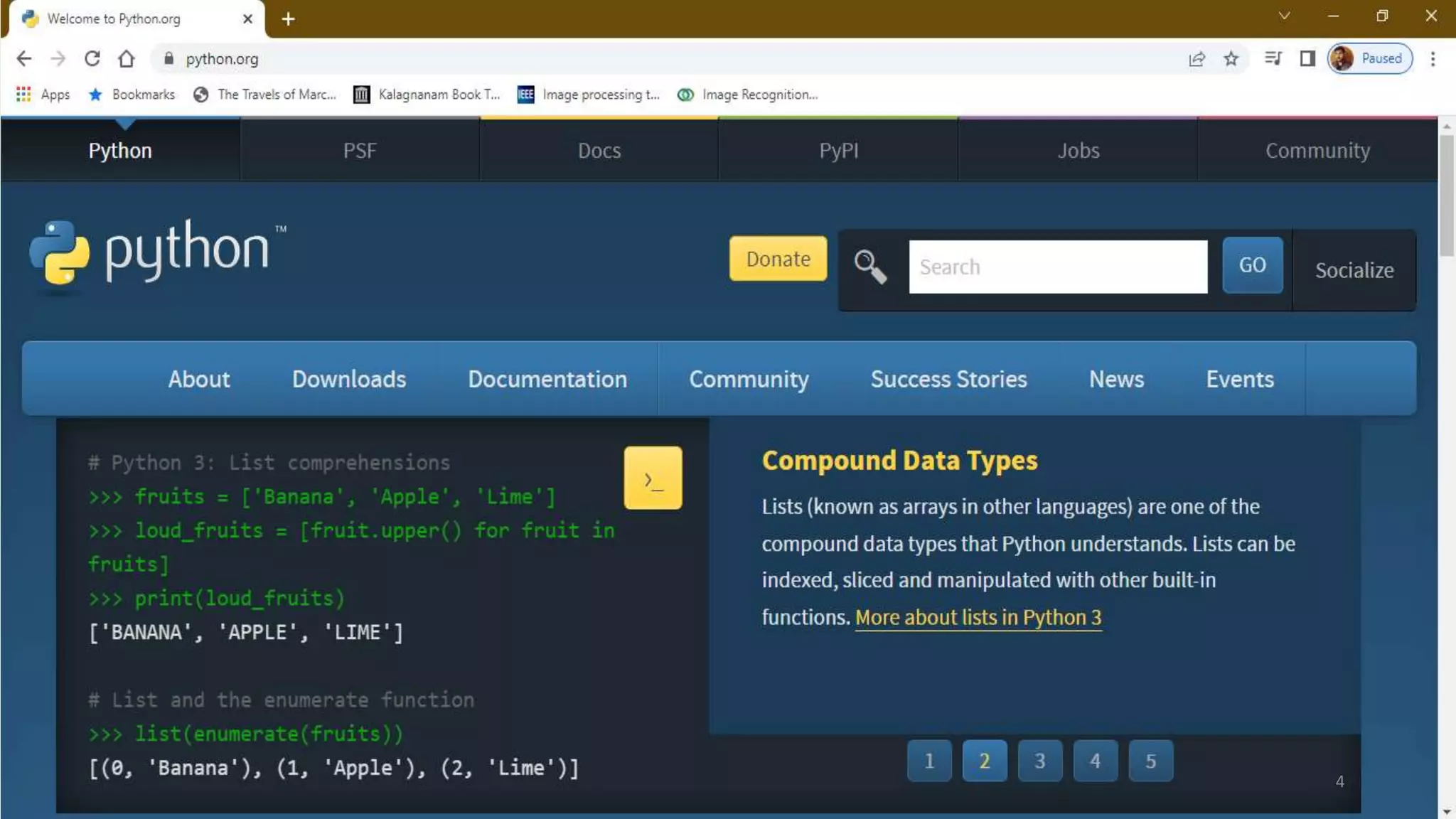Open the Downloads menu

pos(348,379)
